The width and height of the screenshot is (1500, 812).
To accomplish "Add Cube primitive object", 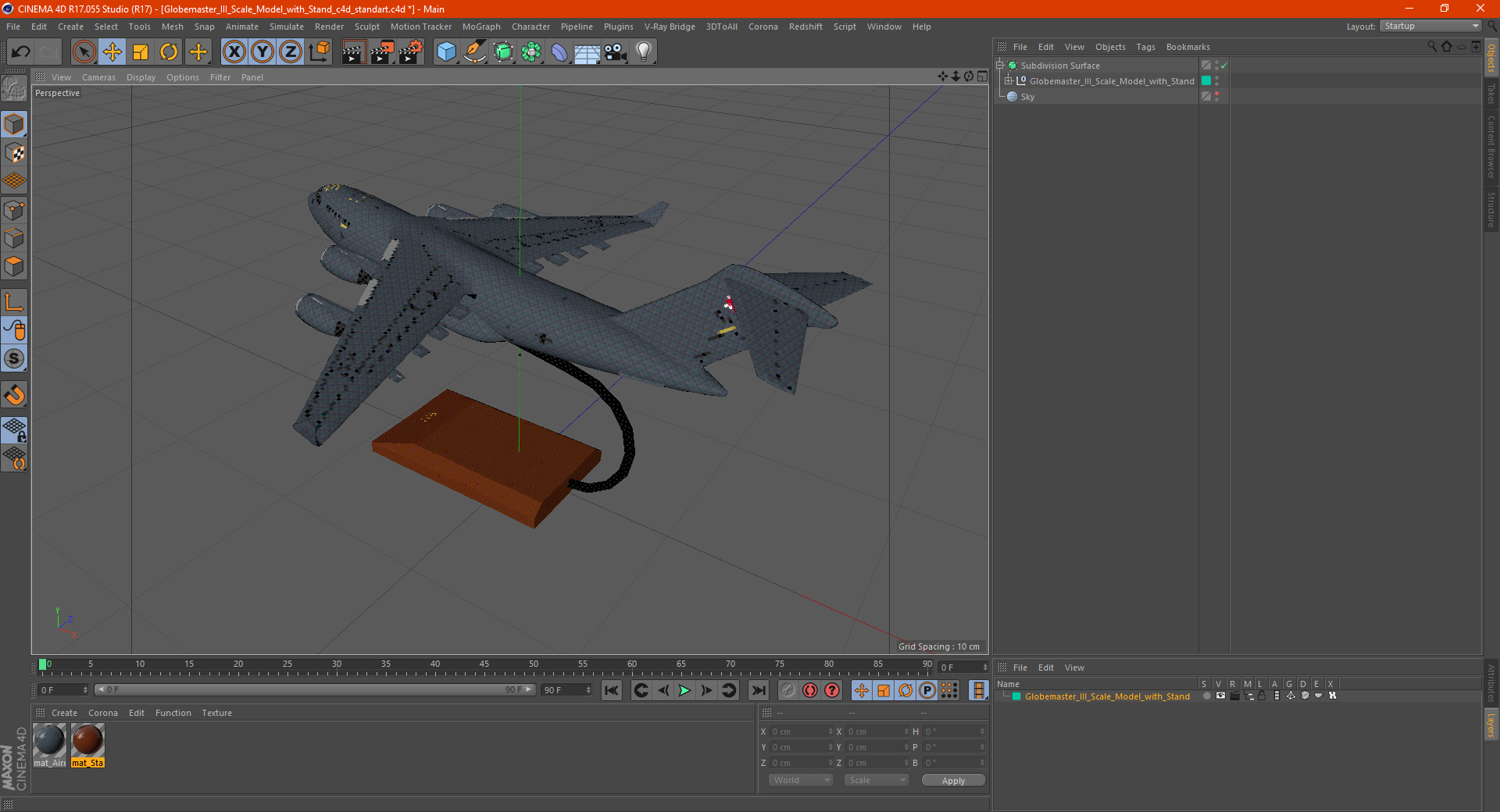I will pos(446,52).
